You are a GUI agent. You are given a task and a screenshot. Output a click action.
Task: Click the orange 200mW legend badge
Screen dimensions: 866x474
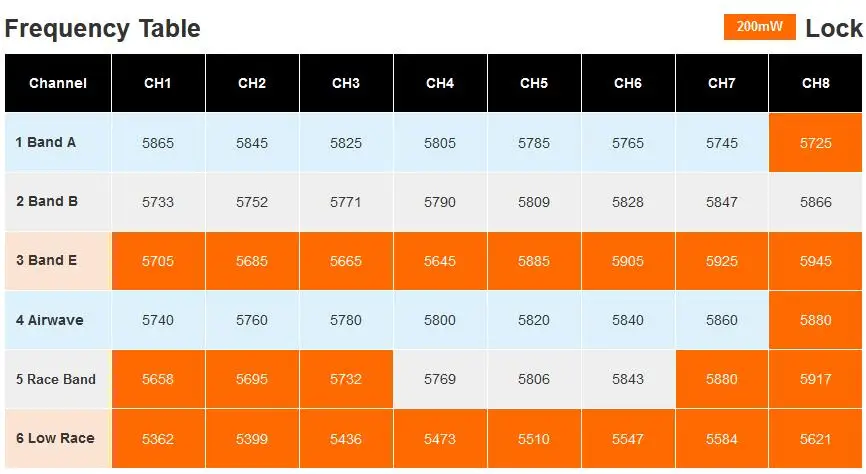coord(759,27)
